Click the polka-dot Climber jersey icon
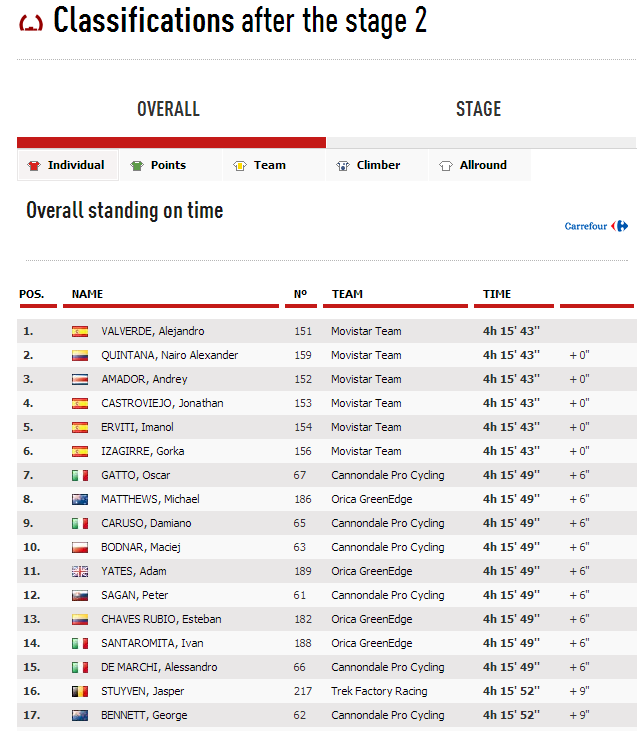640x731 pixels. 343,166
